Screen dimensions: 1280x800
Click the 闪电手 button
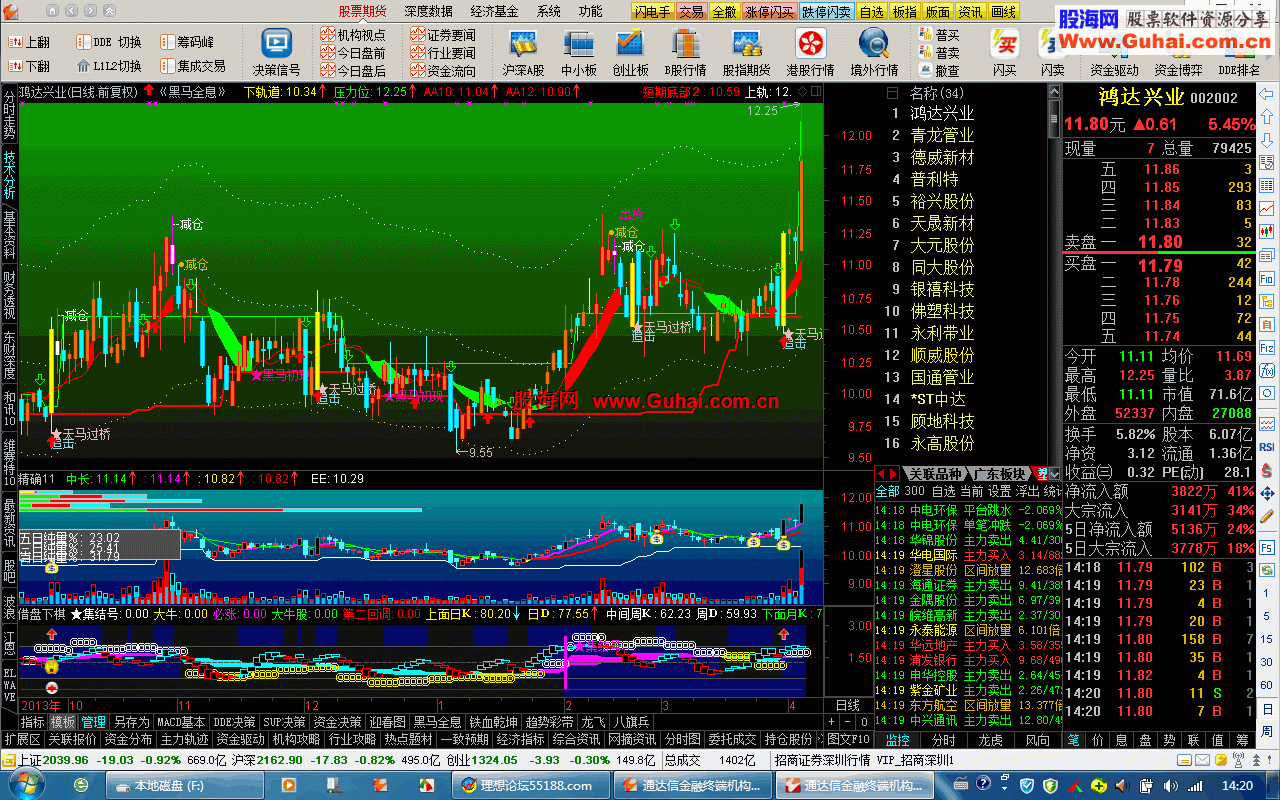coord(653,11)
